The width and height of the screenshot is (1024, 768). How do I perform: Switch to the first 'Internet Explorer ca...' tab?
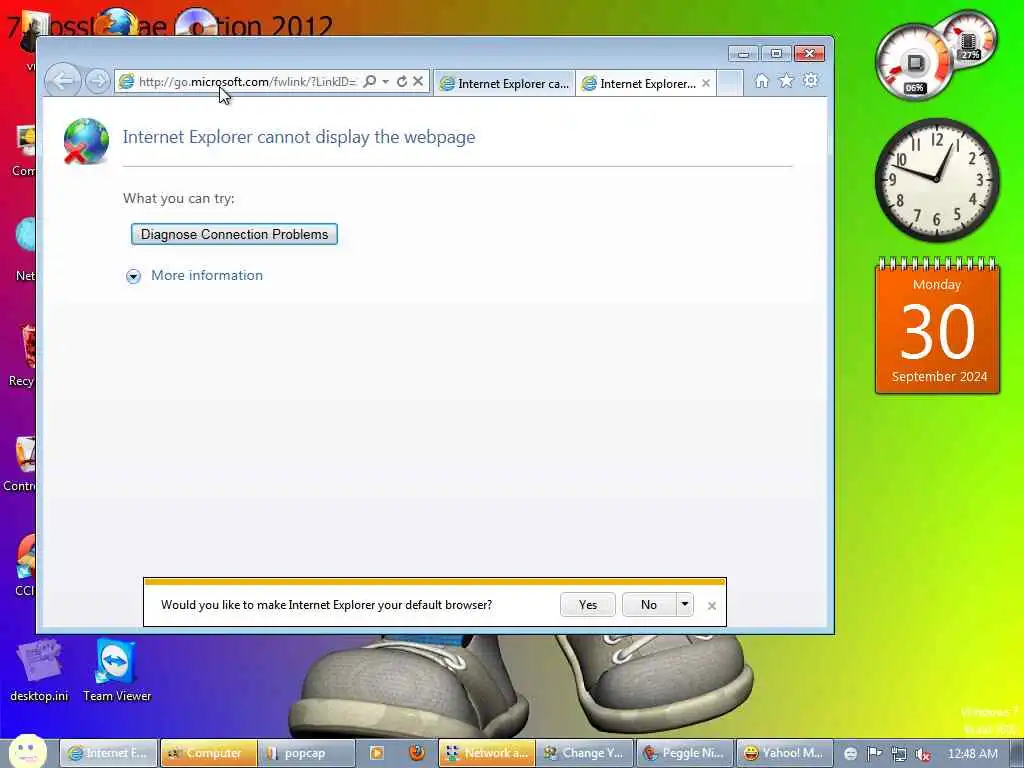coord(504,83)
